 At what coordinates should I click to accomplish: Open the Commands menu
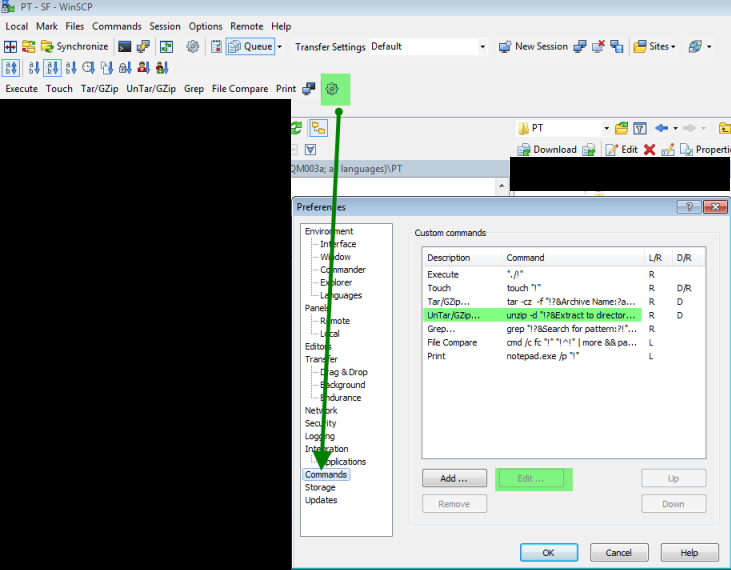117,26
